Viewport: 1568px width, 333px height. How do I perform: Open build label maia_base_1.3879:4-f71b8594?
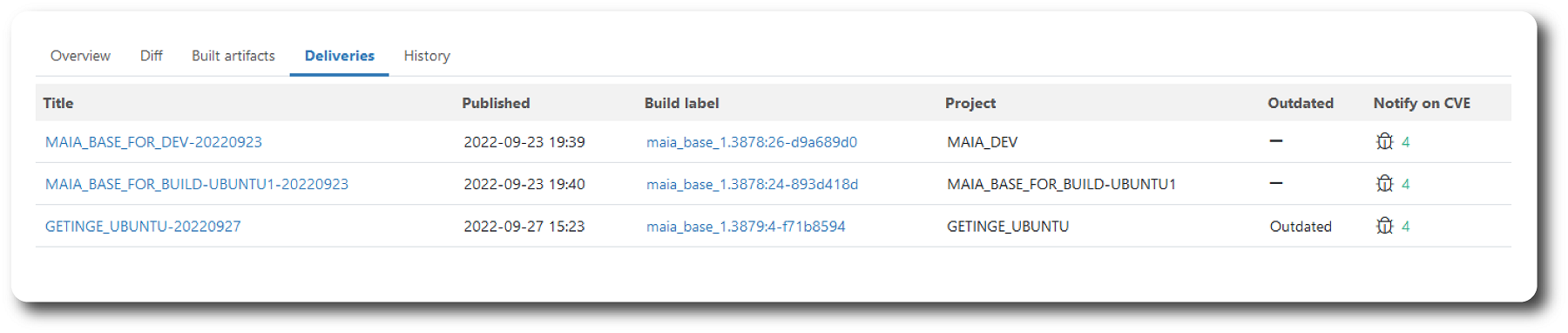pos(746,226)
